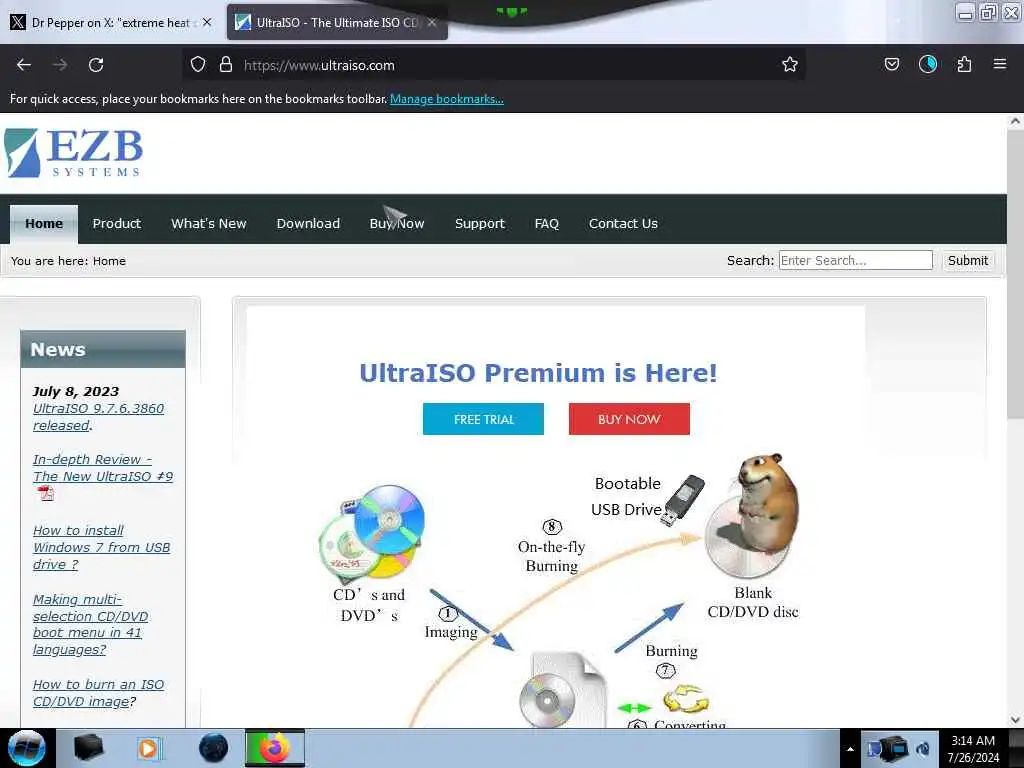The height and width of the screenshot is (768, 1024).
Task: Click the Firefox taskbar icon
Action: click(x=275, y=748)
